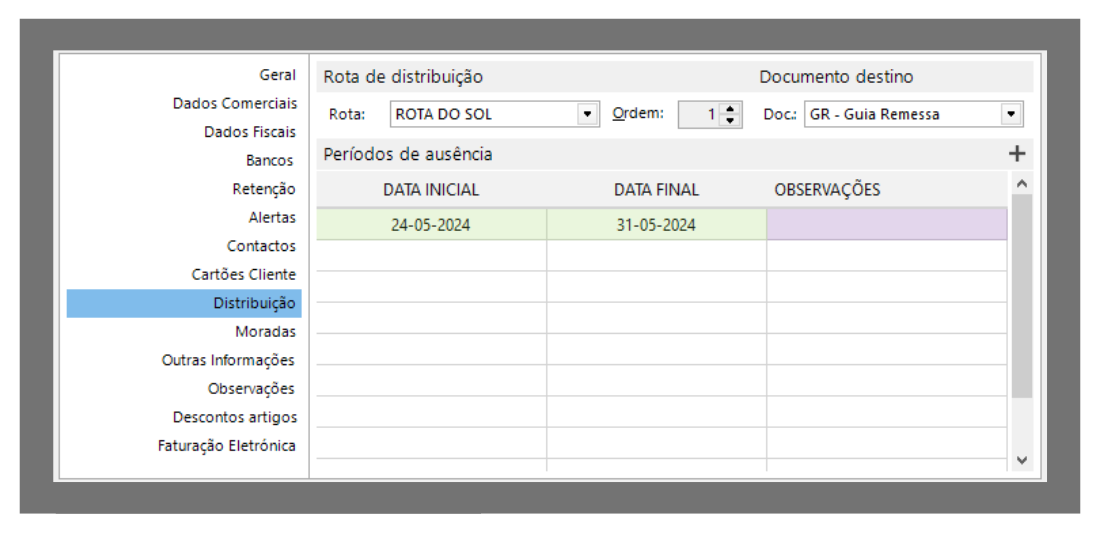This screenshot has height=537, width=1102.
Task: Click the plus icon to add absence period
Action: (x=1017, y=154)
